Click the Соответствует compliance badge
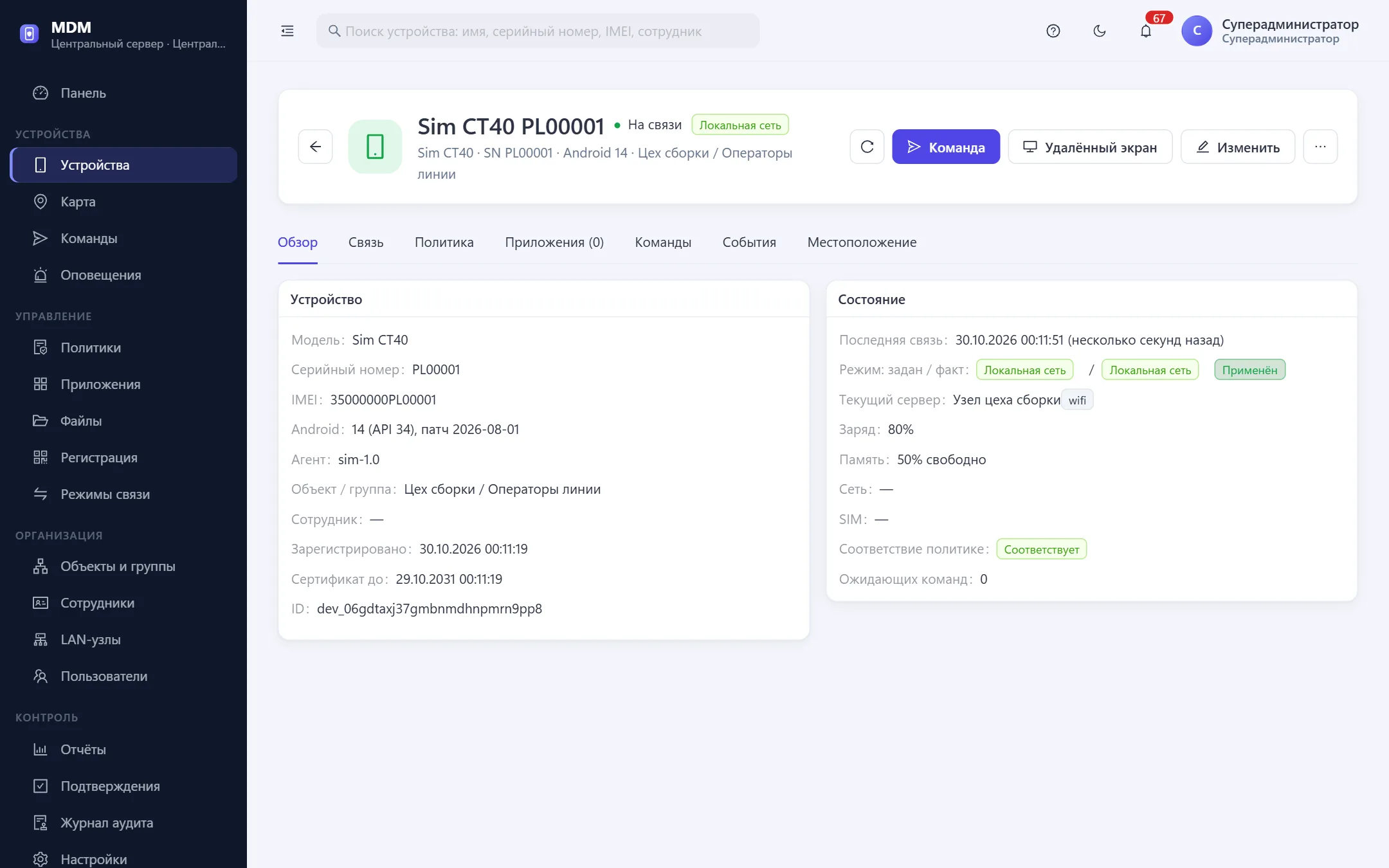This screenshot has width=1389, height=868. (x=1041, y=549)
